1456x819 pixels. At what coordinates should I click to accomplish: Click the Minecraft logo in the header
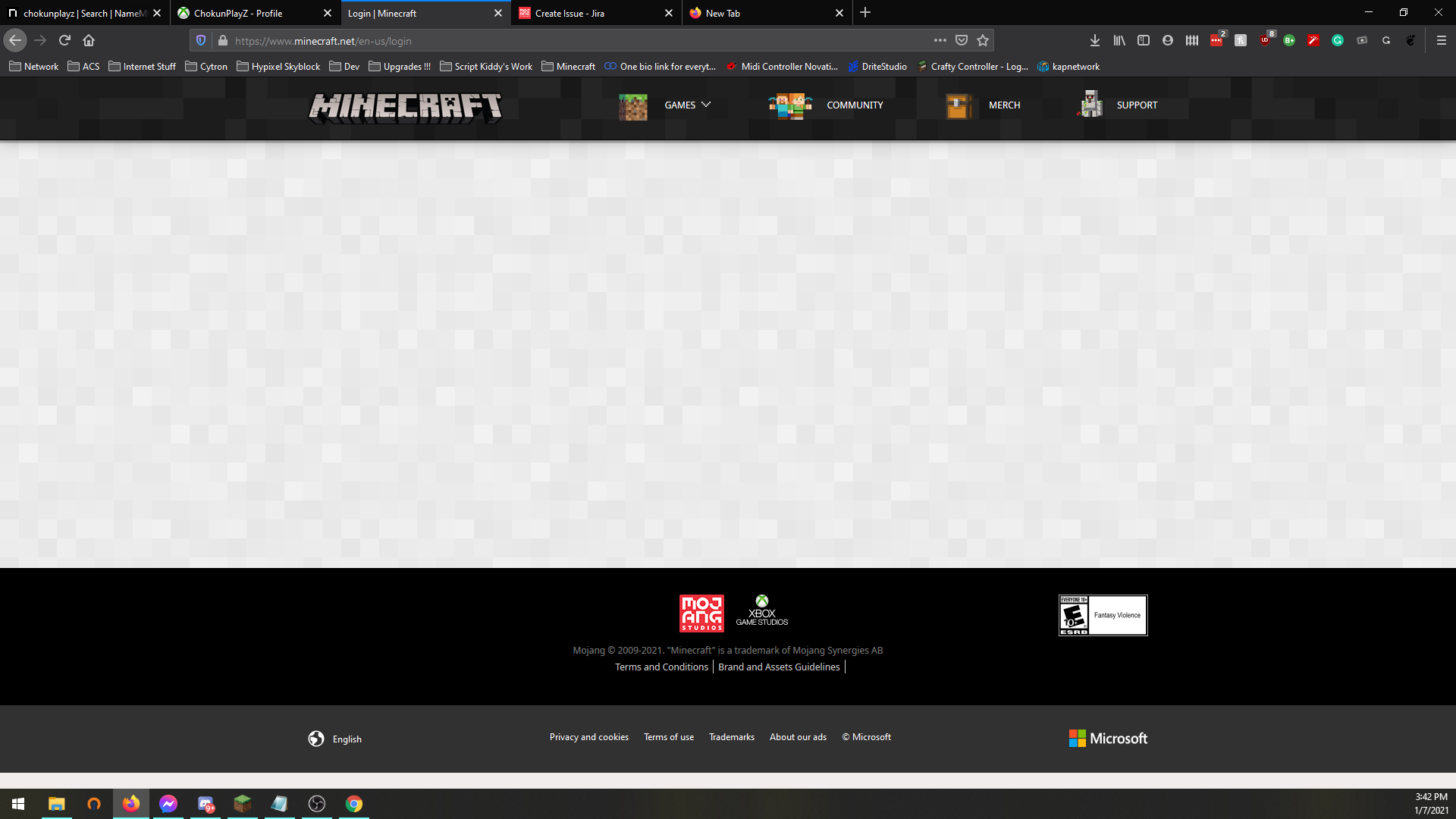pyautogui.click(x=405, y=106)
